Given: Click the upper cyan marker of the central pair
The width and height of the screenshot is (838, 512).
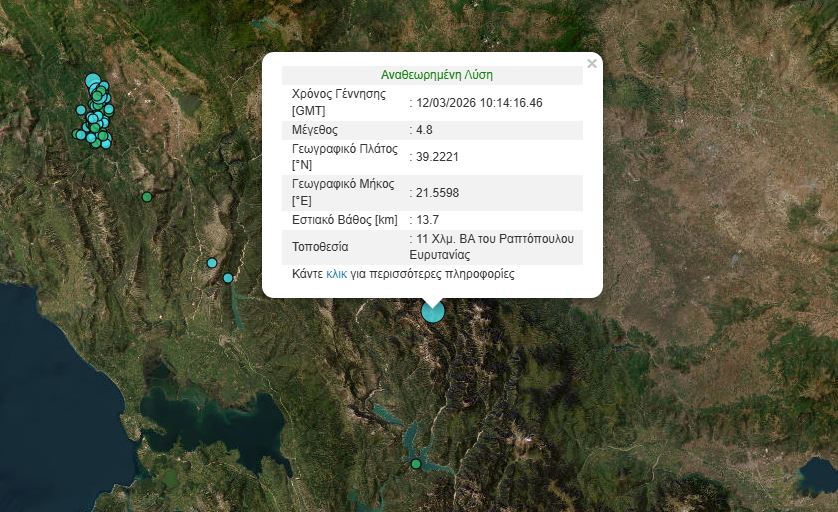Looking at the screenshot, I should [212, 263].
